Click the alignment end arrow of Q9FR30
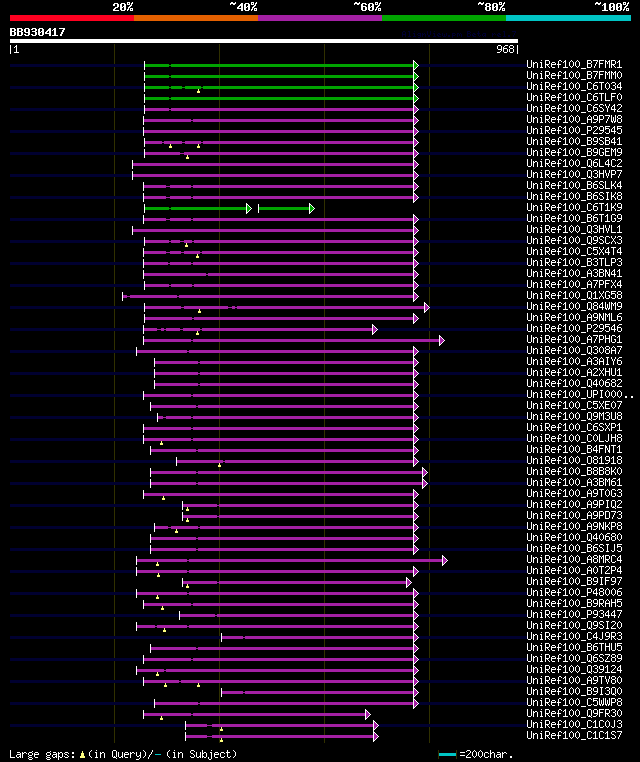 368,714
